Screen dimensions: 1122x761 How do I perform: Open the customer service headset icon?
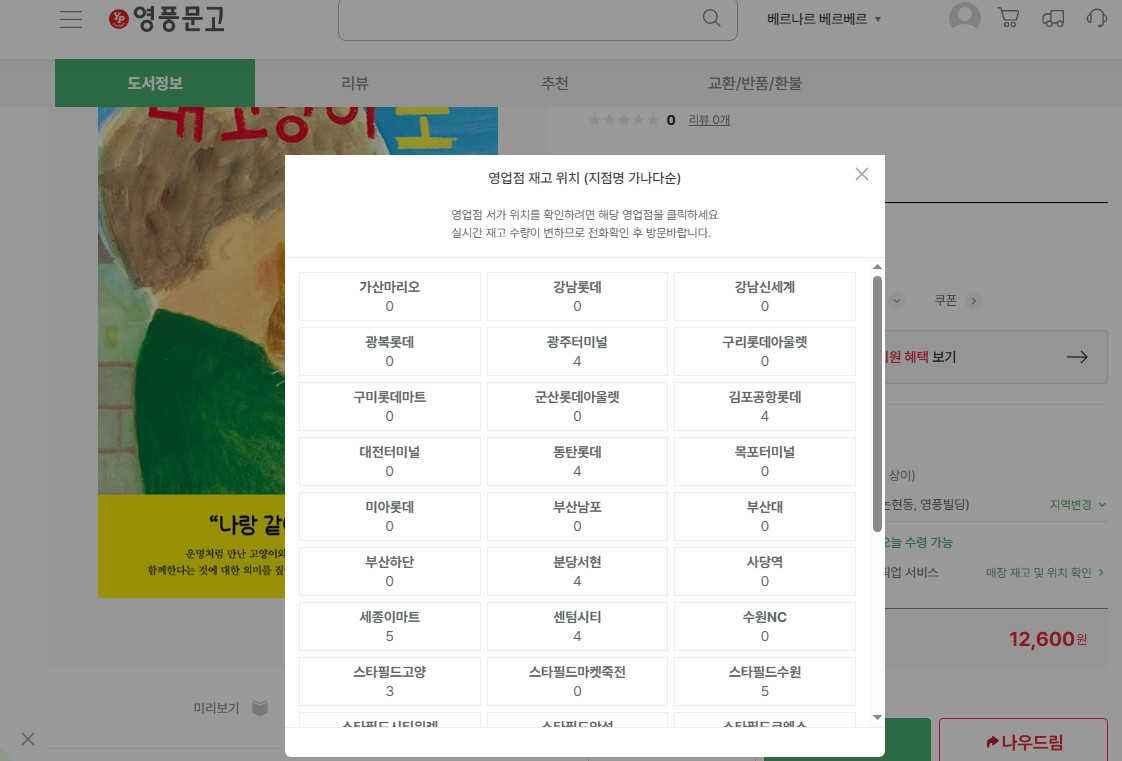[x=1096, y=17]
